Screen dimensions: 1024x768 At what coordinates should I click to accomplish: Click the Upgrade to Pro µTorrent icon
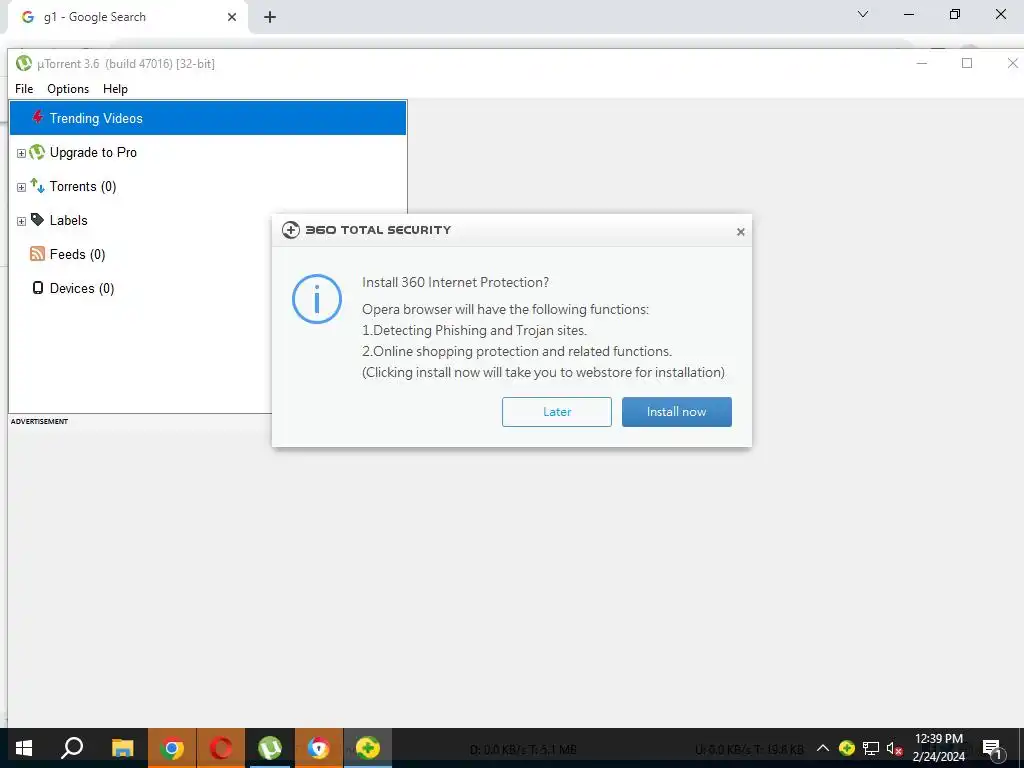pyautogui.click(x=37, y=152)
